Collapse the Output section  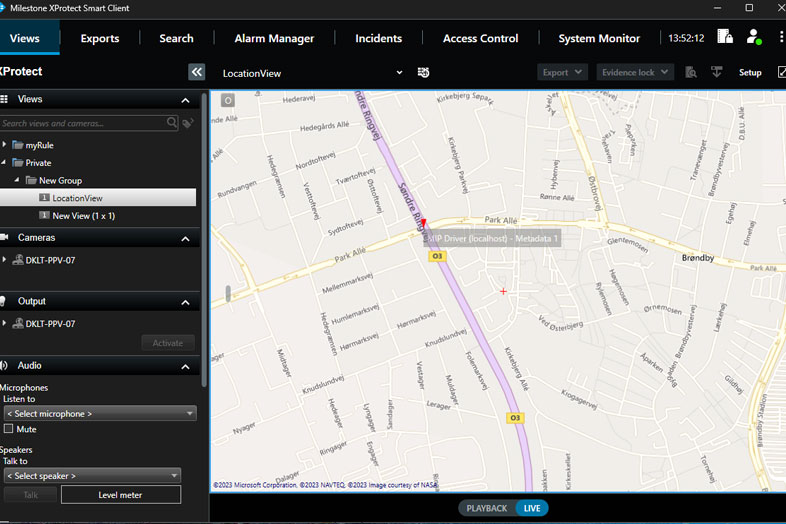click(185, 302)
